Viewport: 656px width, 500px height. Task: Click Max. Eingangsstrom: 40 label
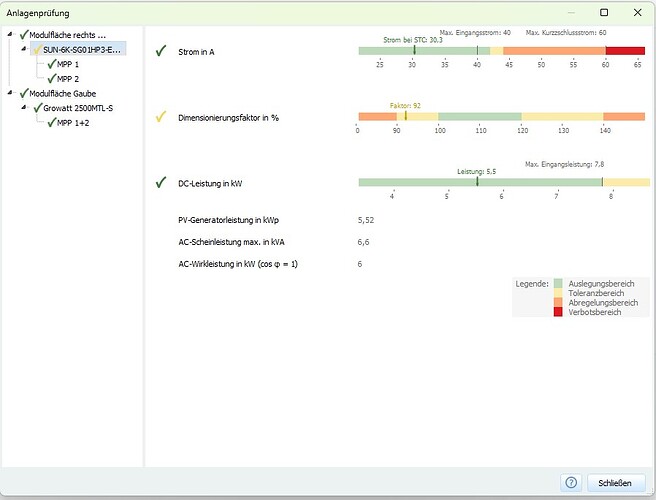(x=475, y=33)
